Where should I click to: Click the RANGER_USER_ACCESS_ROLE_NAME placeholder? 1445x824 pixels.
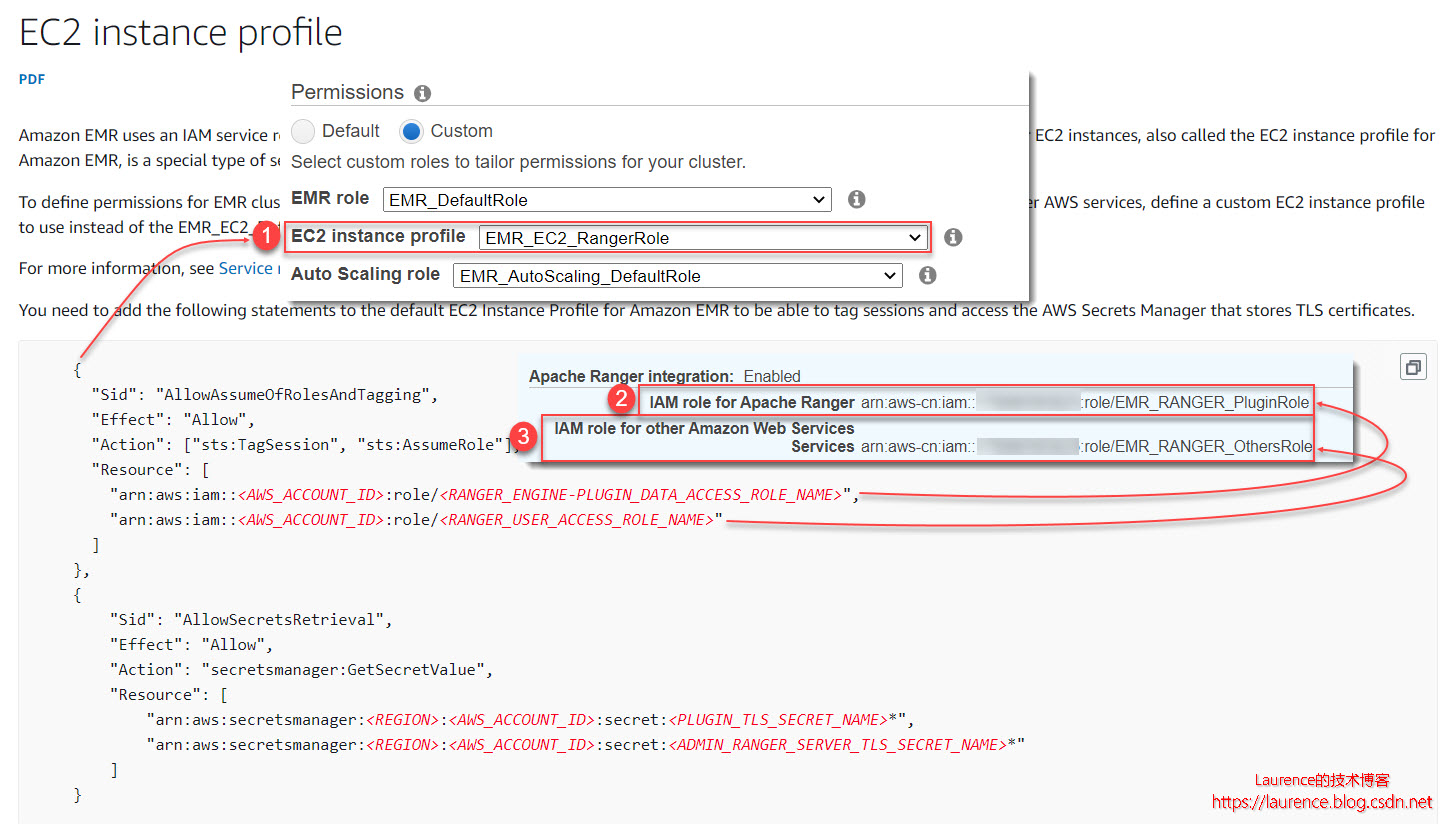click(x=577, y=519)
